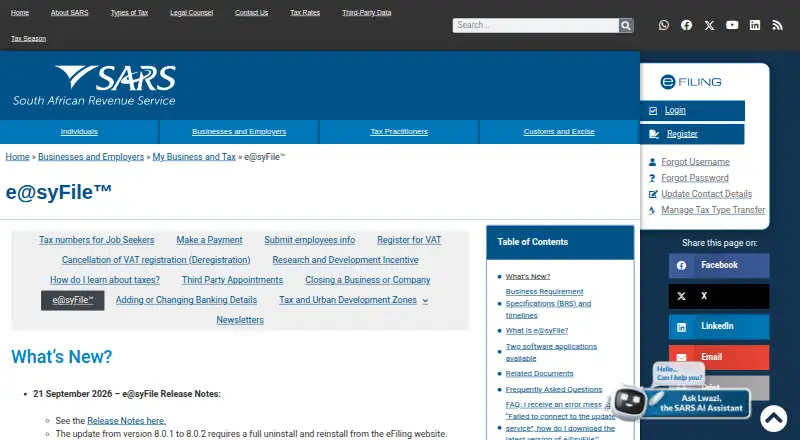Open Submit employees info link

[x=310, y=240]
